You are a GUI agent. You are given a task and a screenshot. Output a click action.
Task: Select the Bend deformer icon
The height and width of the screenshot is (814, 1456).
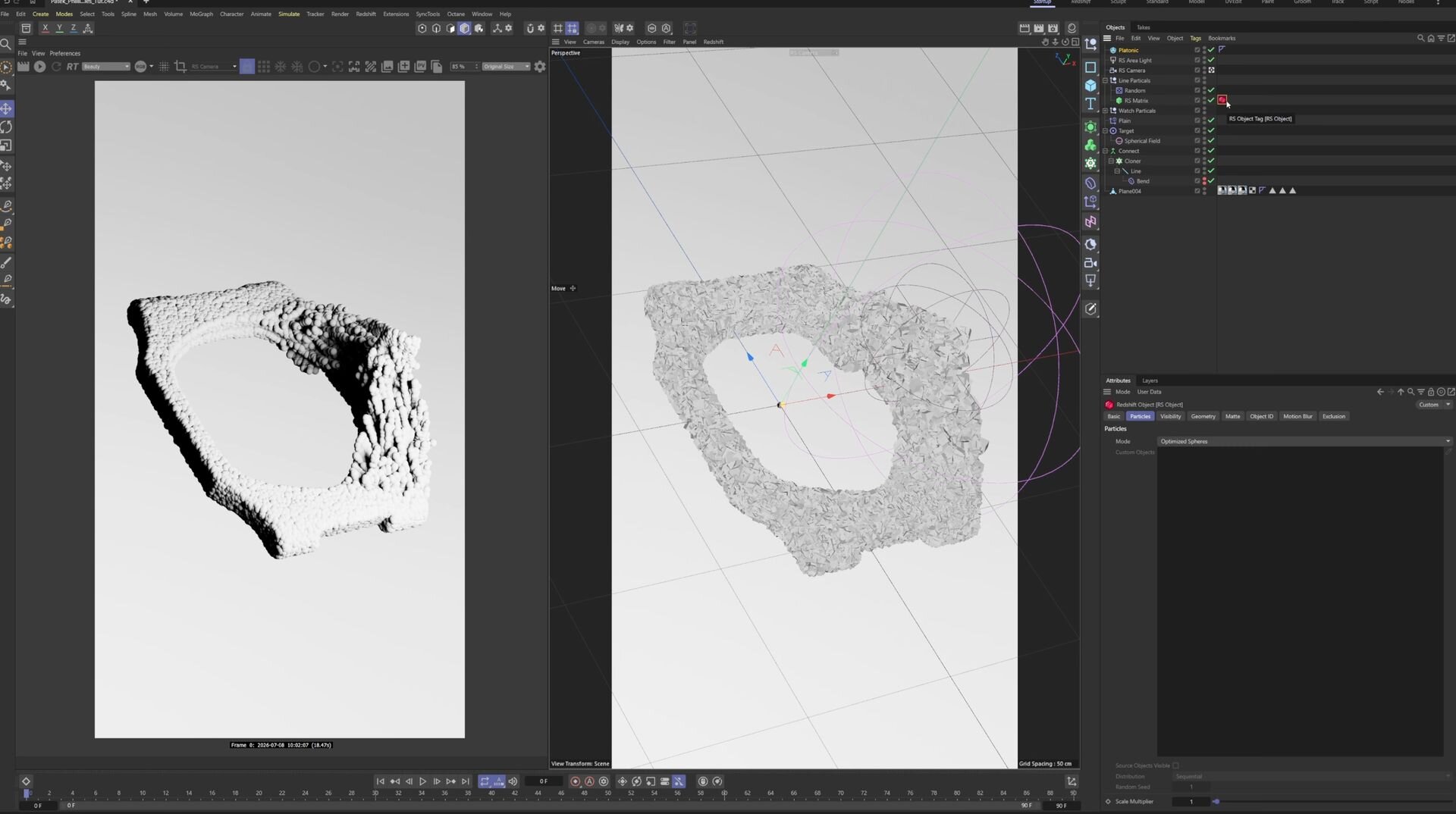[1131, 181]
